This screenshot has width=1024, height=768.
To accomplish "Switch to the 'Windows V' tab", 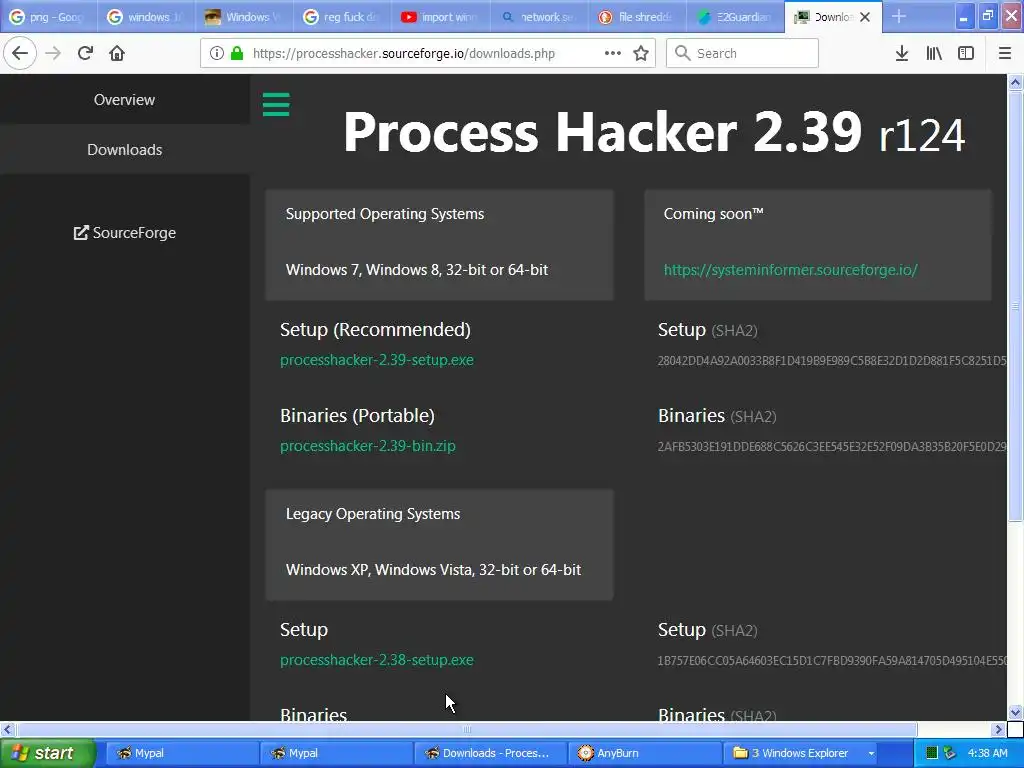I will 244,17.
